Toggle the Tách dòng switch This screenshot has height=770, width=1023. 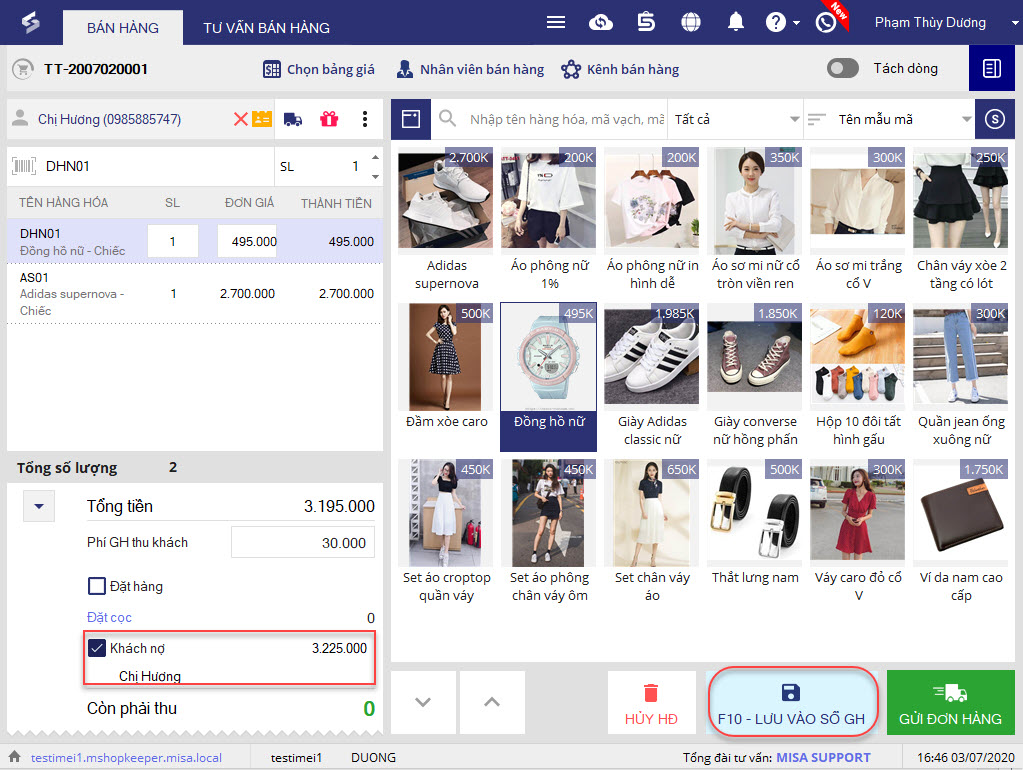843,68
